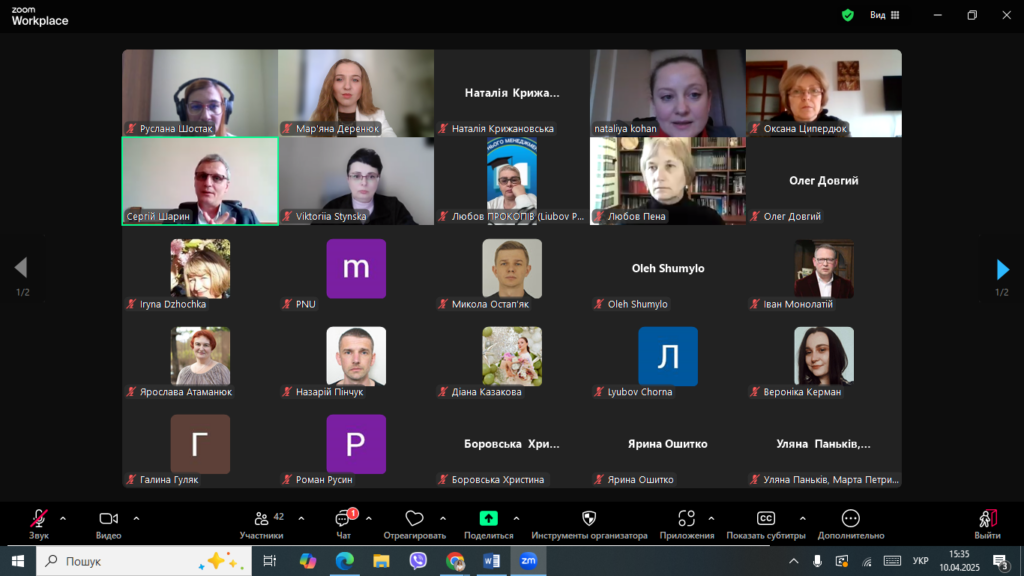1024x576 pixels.
Task: Expand the audio options arrow beside Звук
Action: point(63,518)
